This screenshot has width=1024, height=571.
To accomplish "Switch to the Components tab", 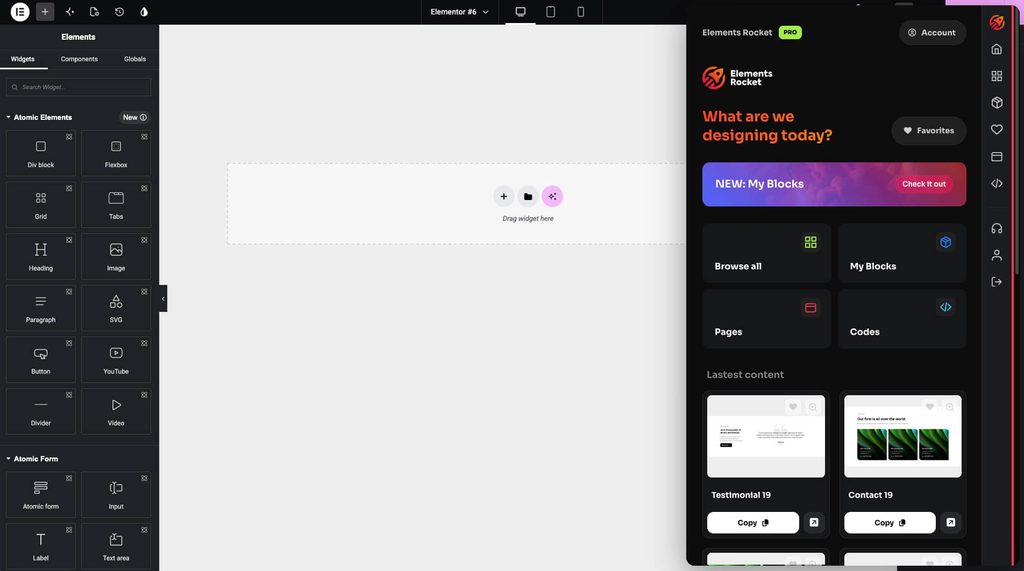I will point(79,59).
